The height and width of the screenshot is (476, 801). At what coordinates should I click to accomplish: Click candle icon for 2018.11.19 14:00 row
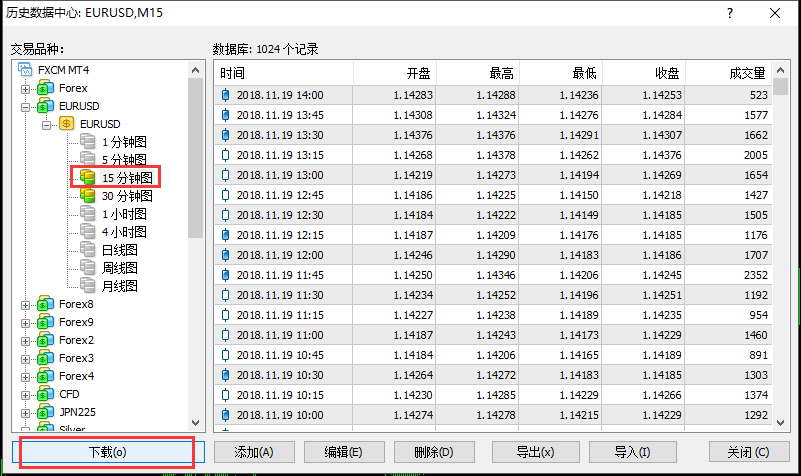click(x=226, y=95)
